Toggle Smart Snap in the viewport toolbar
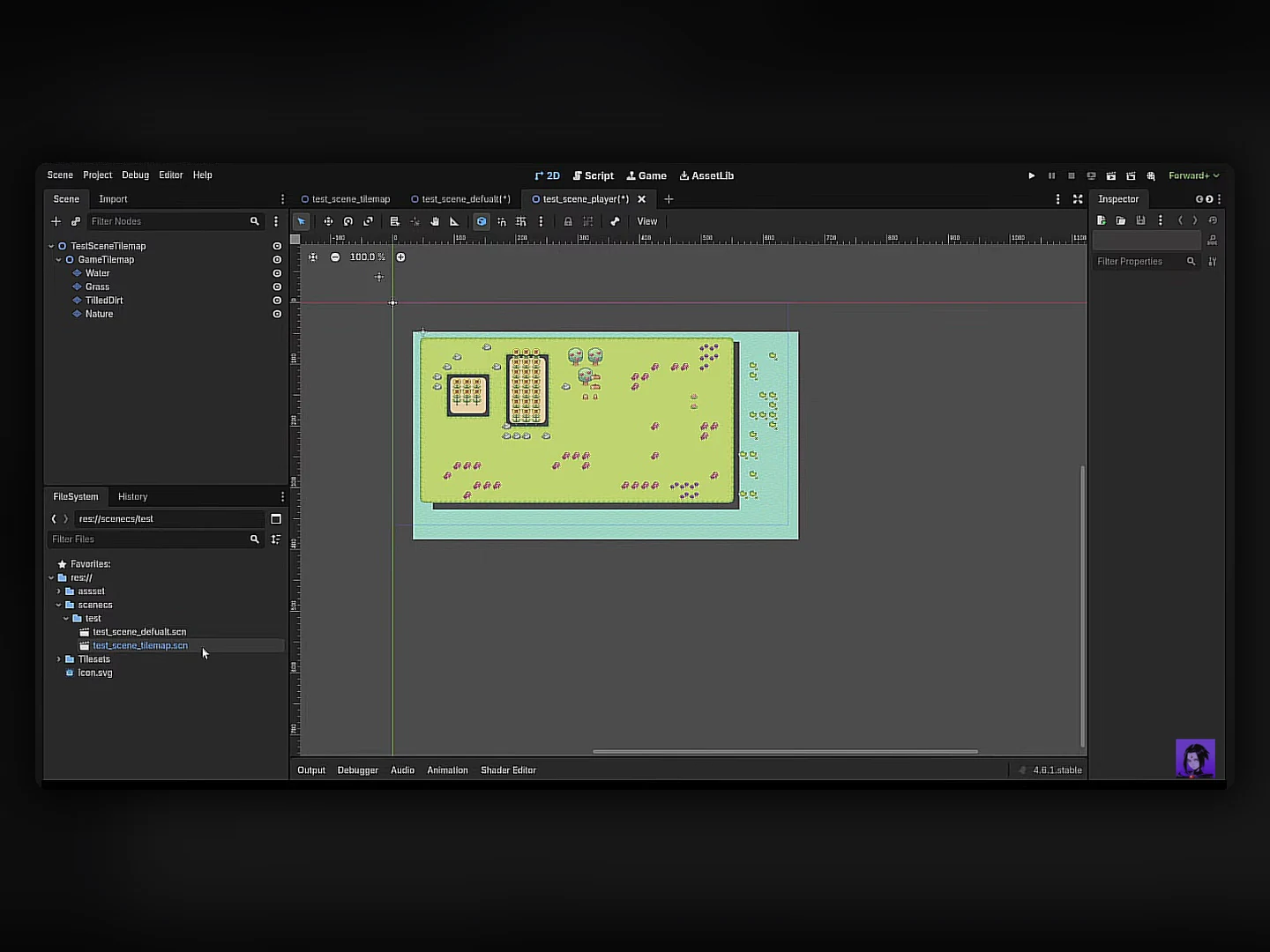 tap(501, 221)
